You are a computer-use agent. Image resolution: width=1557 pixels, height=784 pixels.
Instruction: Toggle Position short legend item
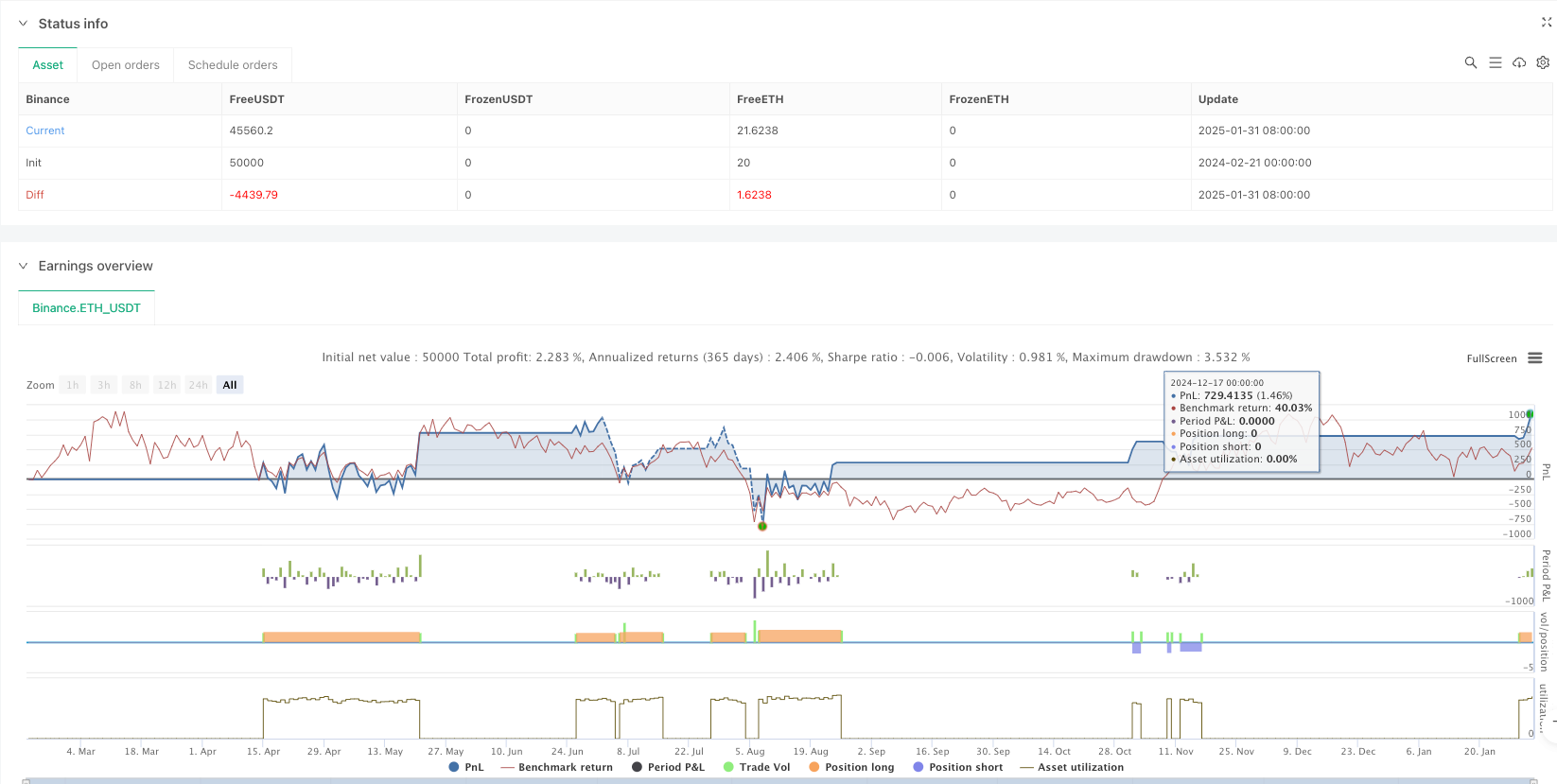(957, 767)
